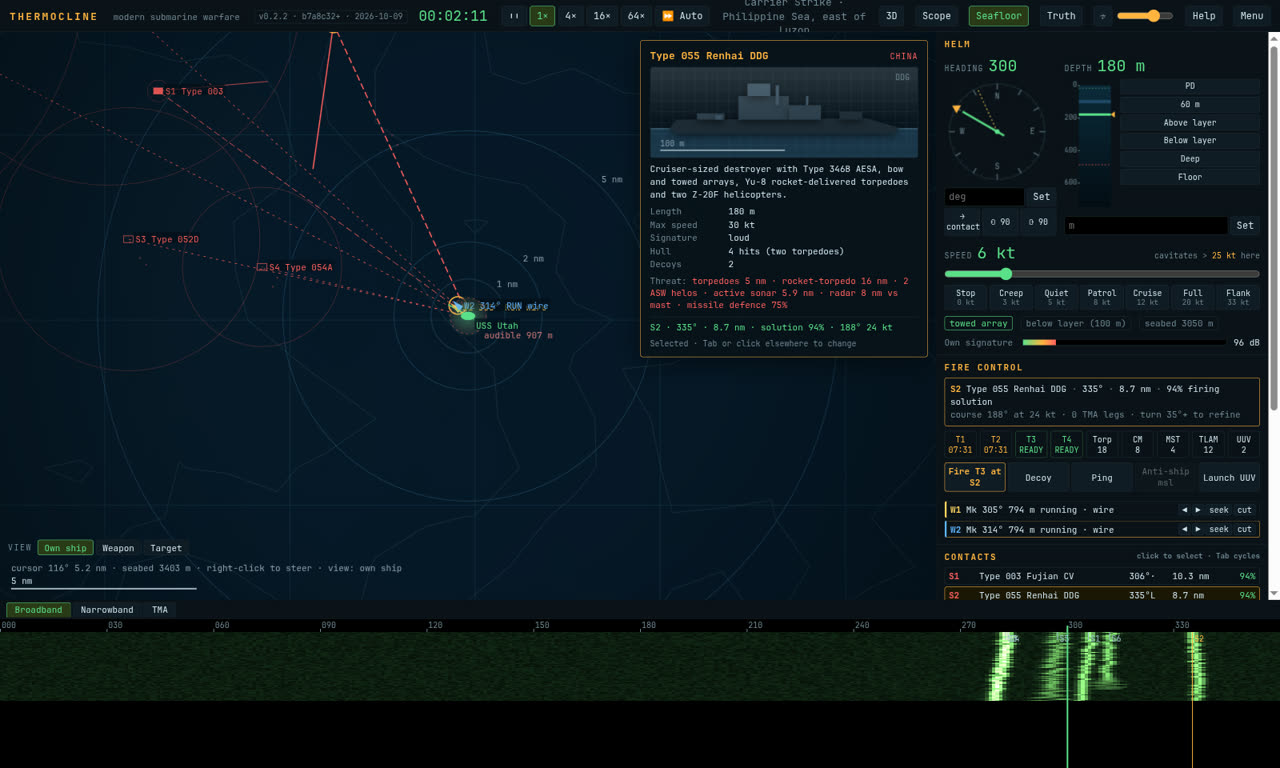Click seek for weapon W1

point(1219,510)
